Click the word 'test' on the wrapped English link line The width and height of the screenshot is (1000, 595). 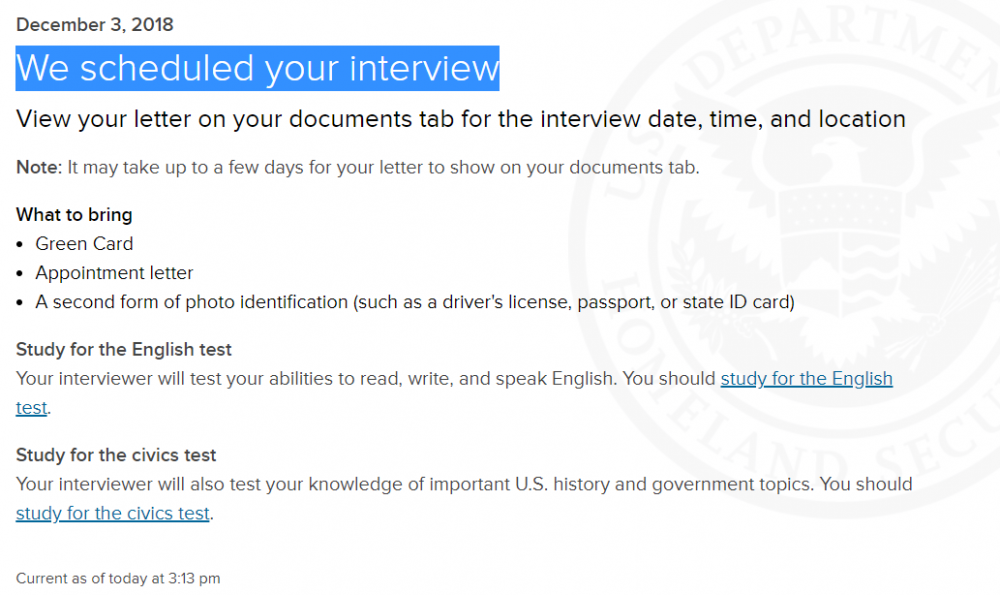coord(31,408)
